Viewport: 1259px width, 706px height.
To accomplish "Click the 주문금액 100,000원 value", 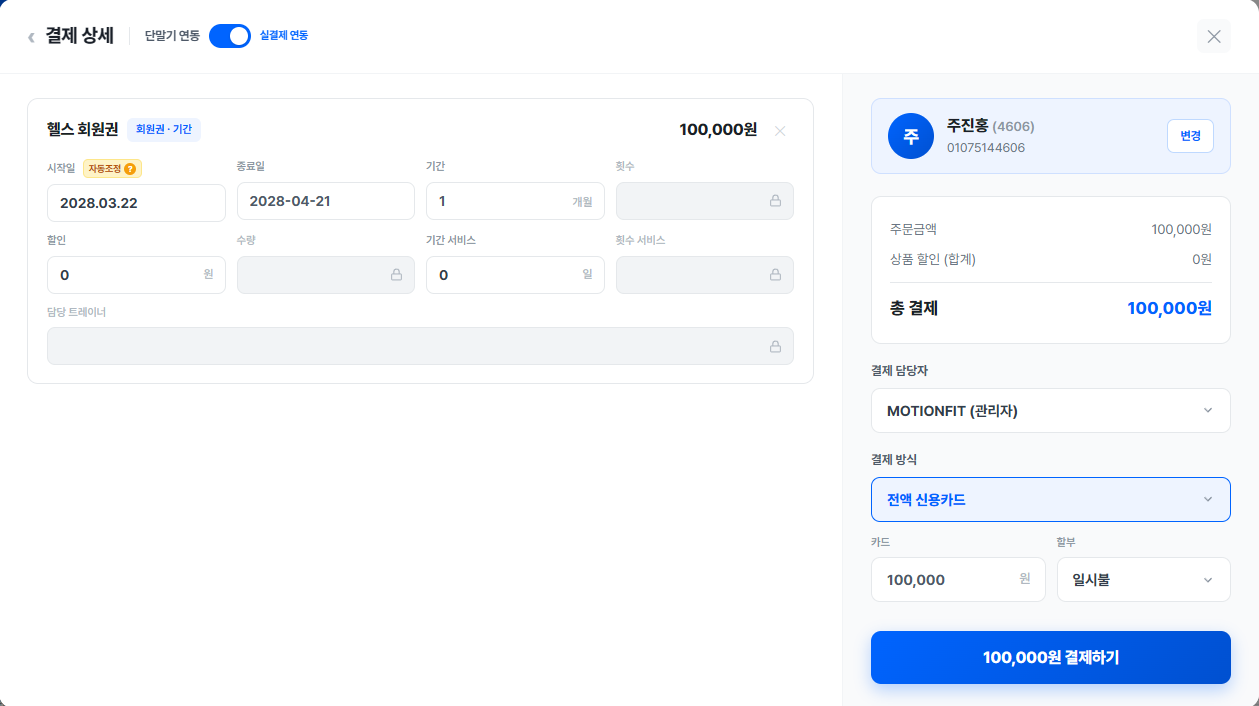I will coord(1181,229).
